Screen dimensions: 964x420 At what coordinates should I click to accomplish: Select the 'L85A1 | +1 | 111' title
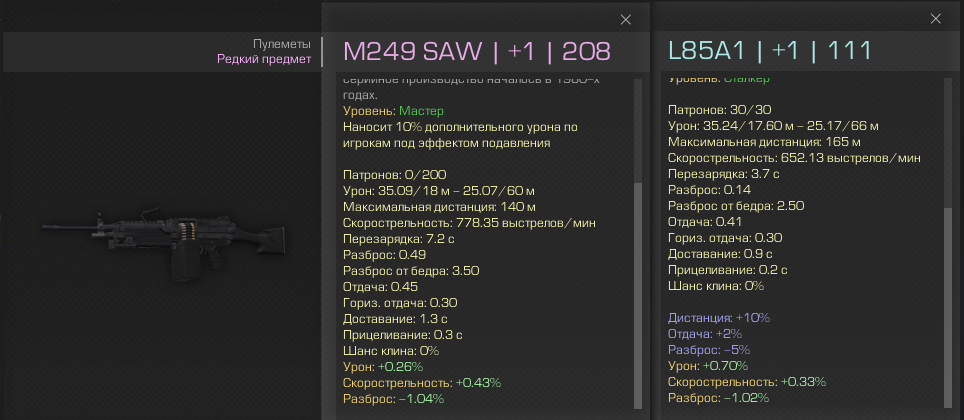pyautogui.click(x=770, y=52)
